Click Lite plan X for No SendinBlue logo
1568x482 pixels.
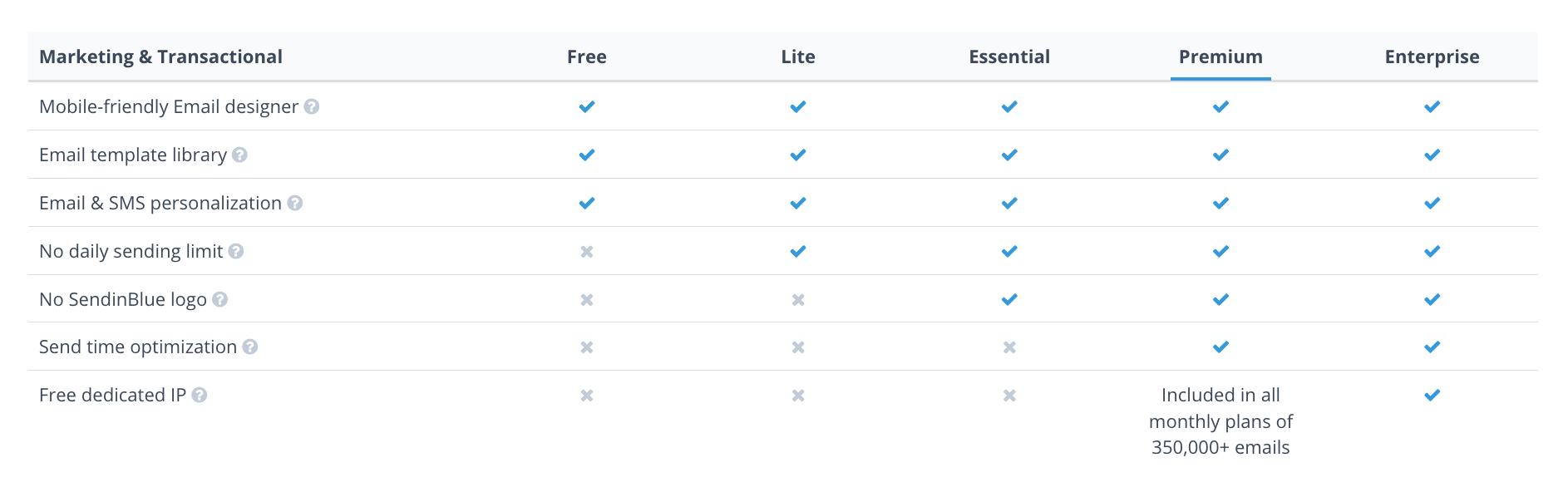pos(798,299)
